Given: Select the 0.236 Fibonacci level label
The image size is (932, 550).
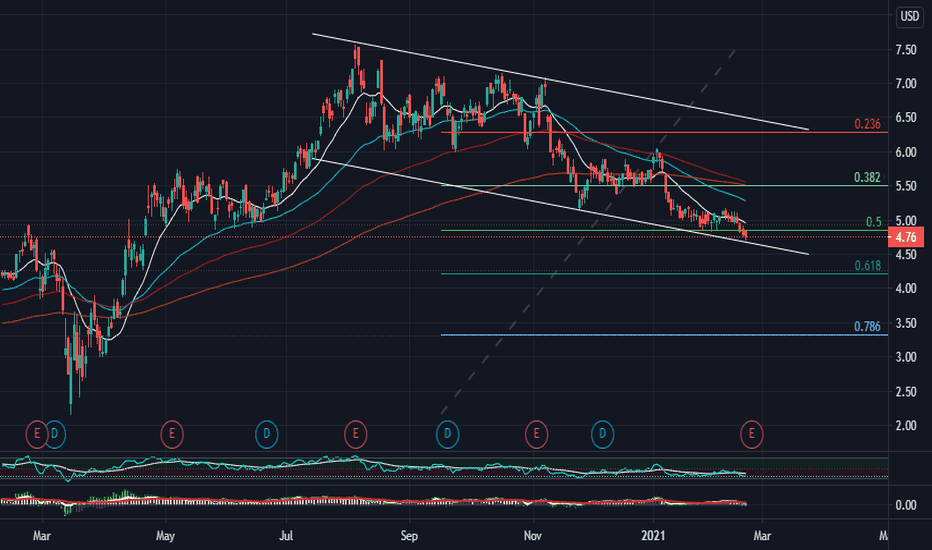Looking at the screenshot, I should tap(867, 124).
